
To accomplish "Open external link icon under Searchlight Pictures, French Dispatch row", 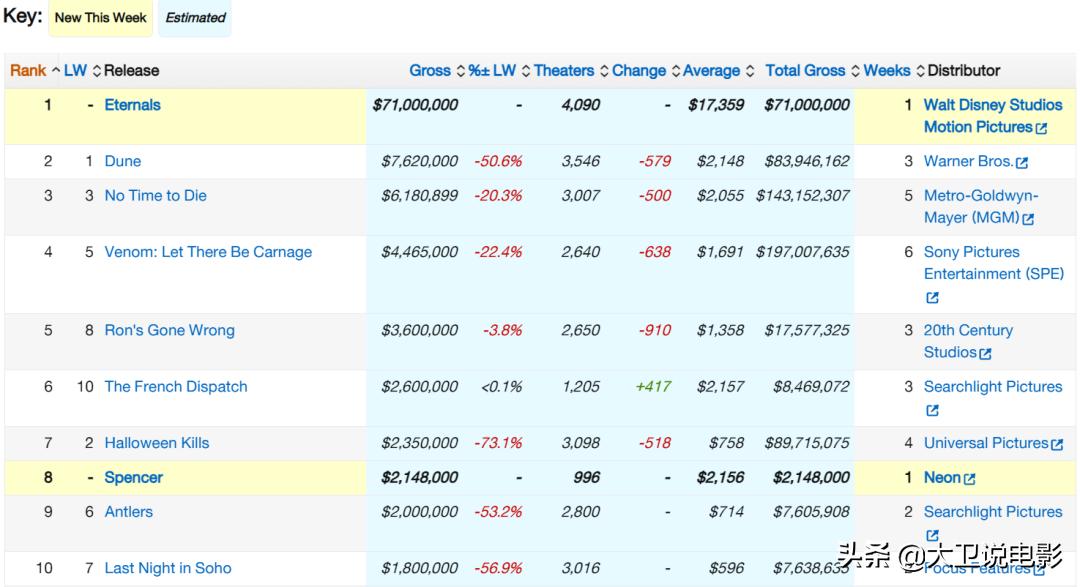I will tap(932, 410).
